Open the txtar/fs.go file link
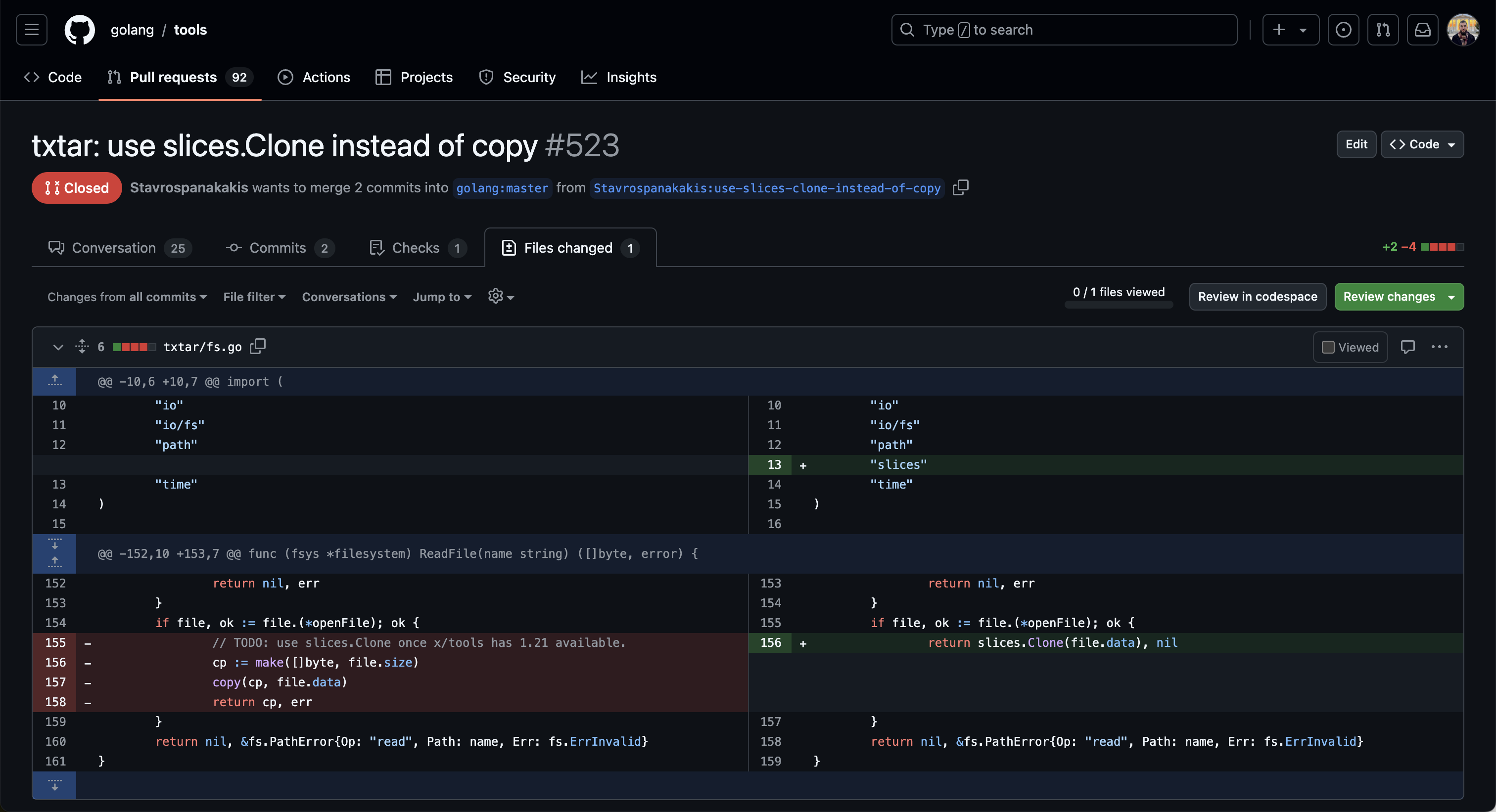The image size is (1496, 812). click(x=202, y=347)
